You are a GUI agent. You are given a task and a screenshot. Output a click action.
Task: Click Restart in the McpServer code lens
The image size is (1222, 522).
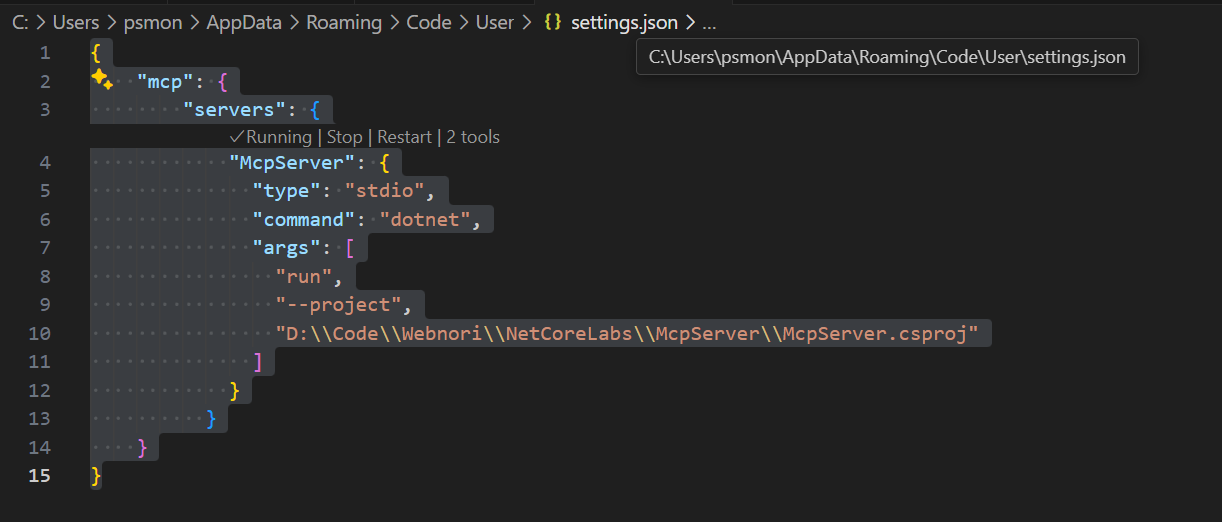(404, 137)
